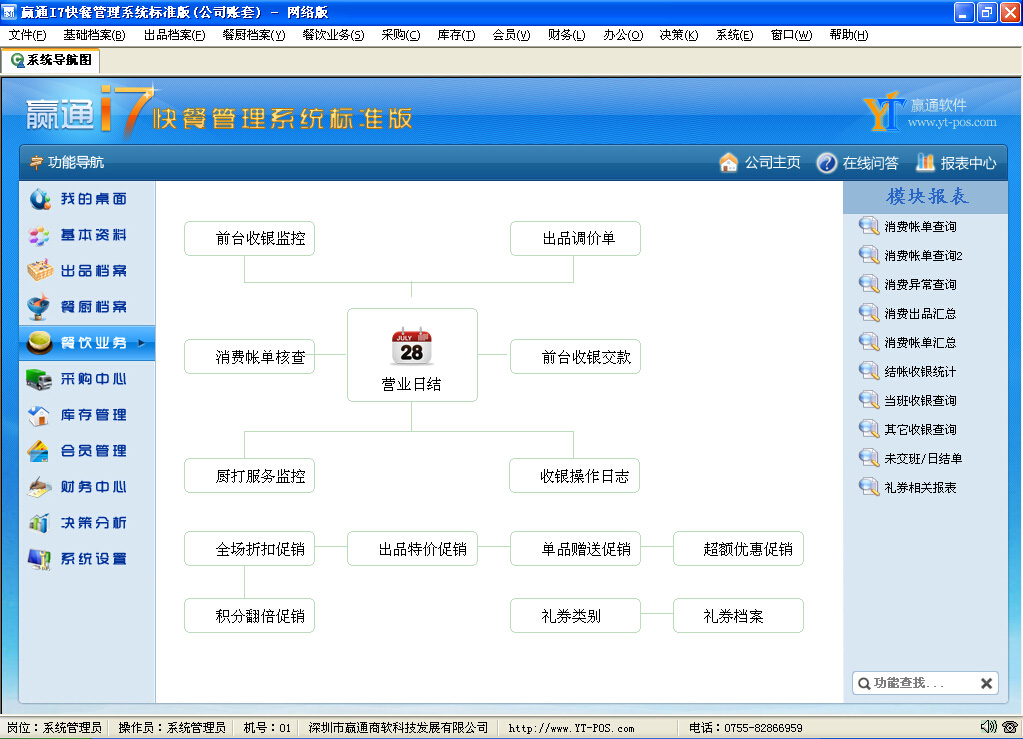
Task: Open 出品特价促销 module
Action: click(x=412, y=549)
